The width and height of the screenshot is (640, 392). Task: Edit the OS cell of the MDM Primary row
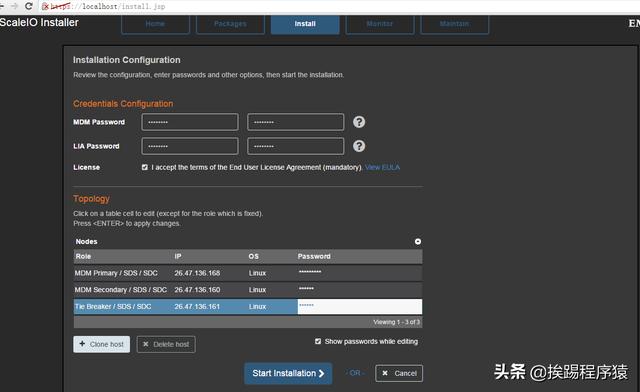(x=272, y=273)
